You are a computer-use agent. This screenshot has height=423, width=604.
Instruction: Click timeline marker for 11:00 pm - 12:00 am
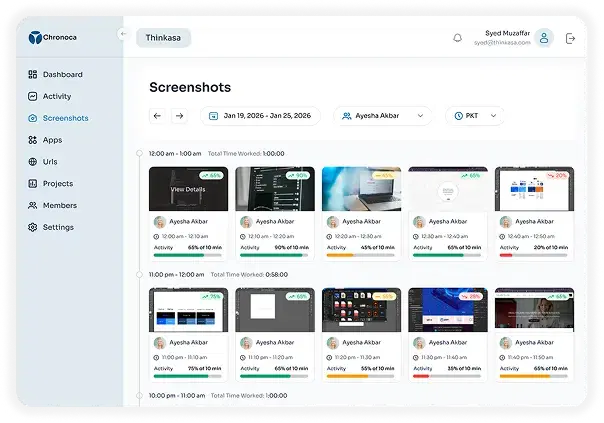[139, 274]
